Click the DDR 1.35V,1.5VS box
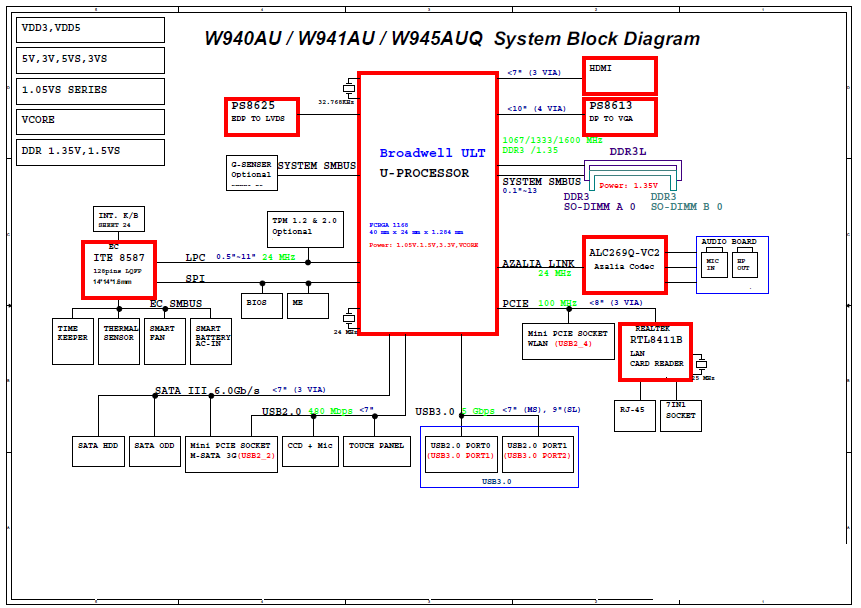Screen dimensions: 861x608 pos(91,152)
